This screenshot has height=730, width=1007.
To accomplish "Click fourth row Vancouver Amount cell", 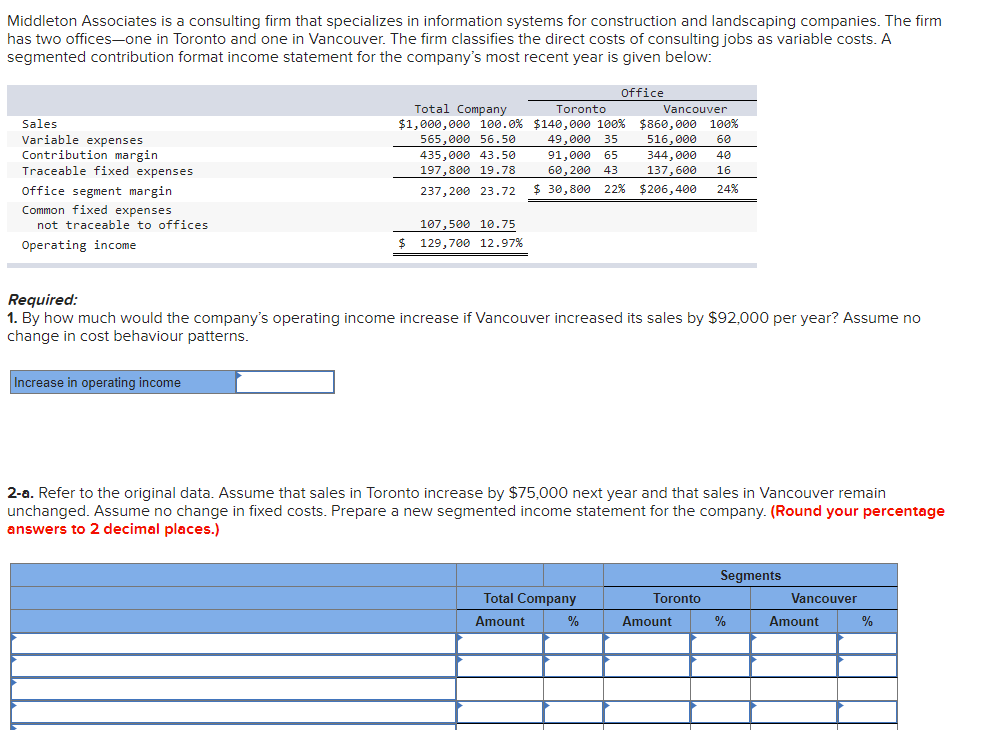I will [x=794, y=712].
